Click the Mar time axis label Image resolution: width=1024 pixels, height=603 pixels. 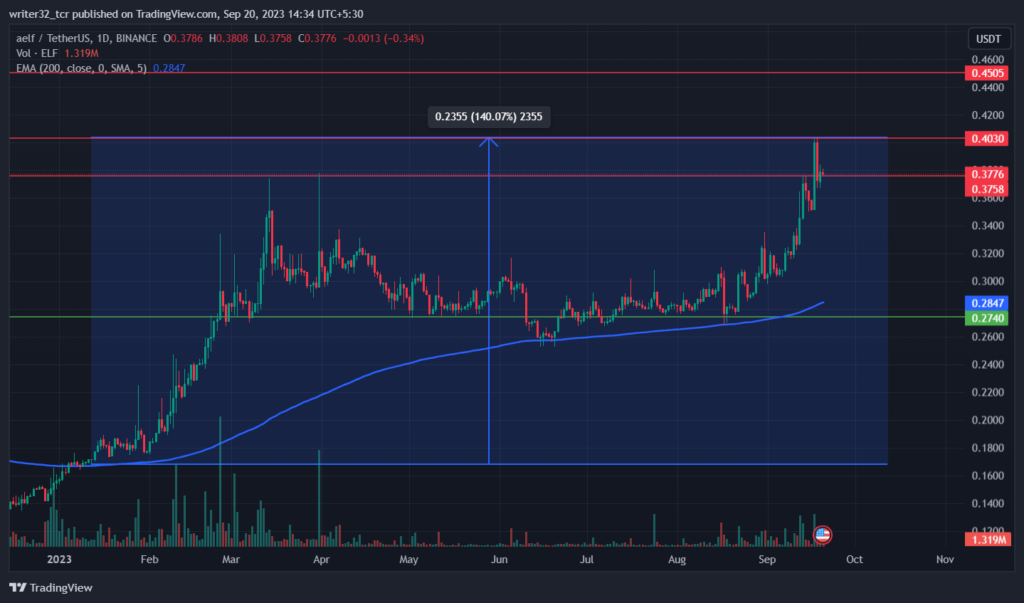pos(231,559)
